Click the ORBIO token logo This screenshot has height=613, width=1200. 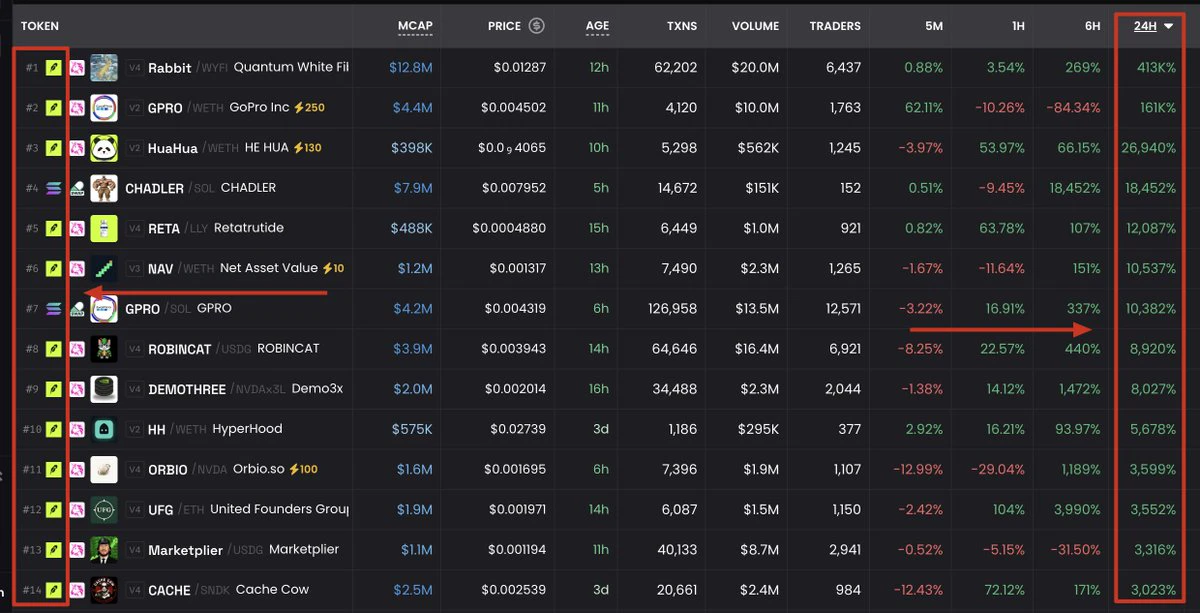(x=104, y=469)
